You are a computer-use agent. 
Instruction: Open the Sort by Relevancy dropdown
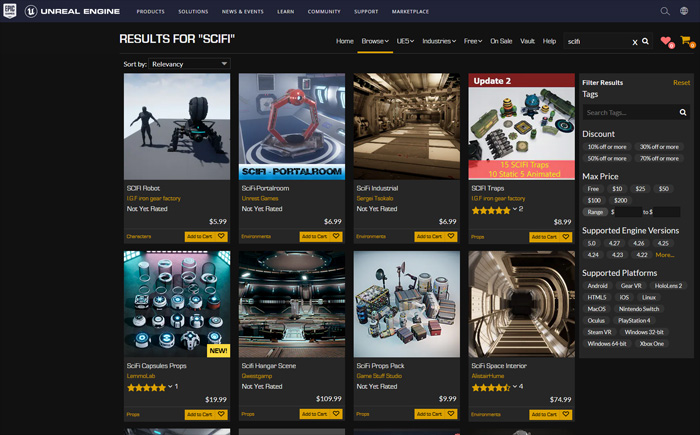pos(189,64)
